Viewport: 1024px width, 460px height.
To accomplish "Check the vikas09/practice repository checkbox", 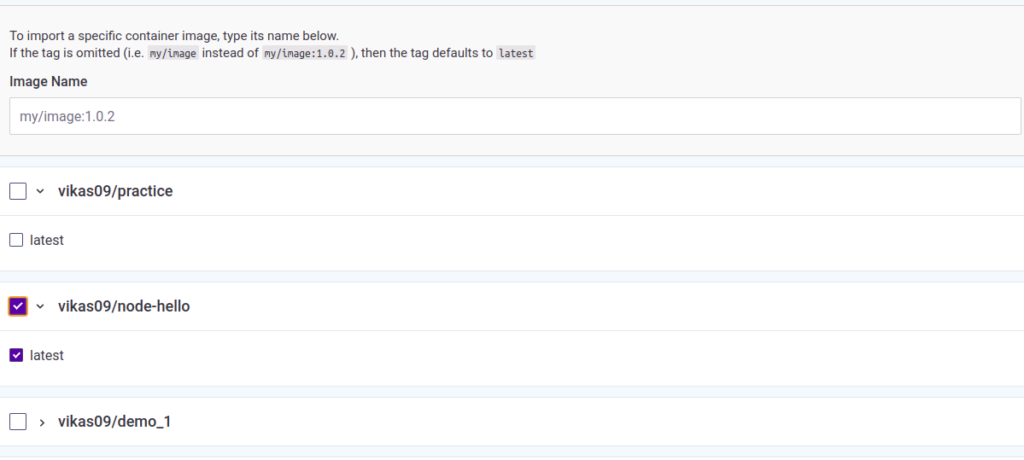I will coord(18,191).
